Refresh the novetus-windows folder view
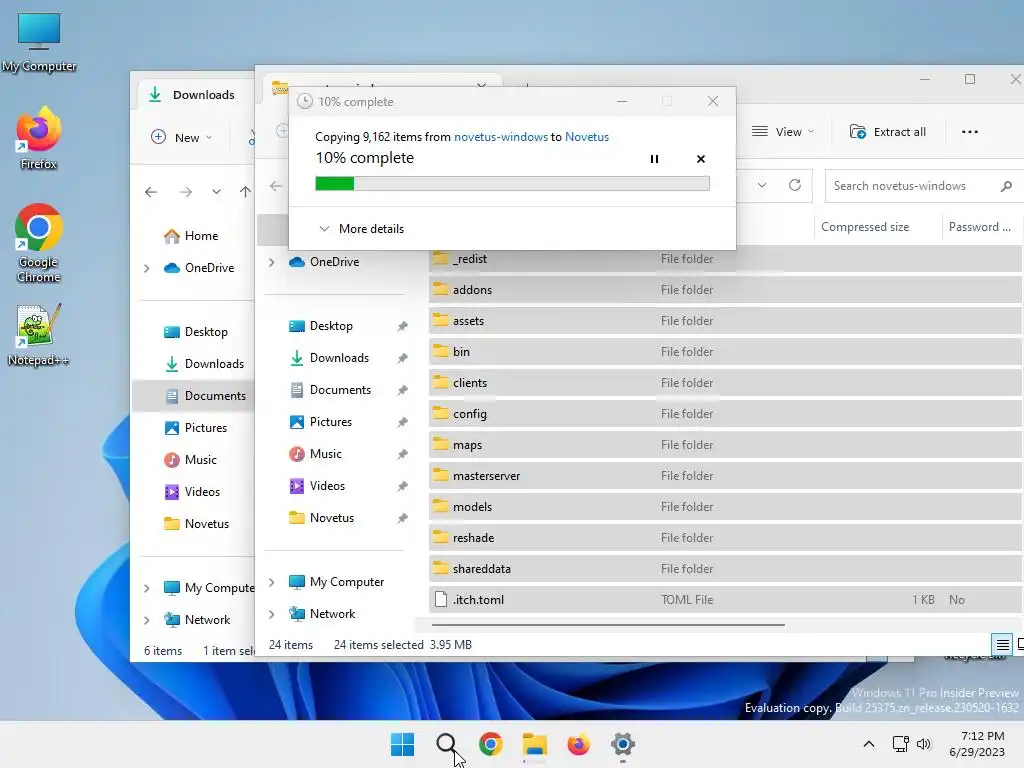This screenshot has width=1024, height=768. pos(795,185)
